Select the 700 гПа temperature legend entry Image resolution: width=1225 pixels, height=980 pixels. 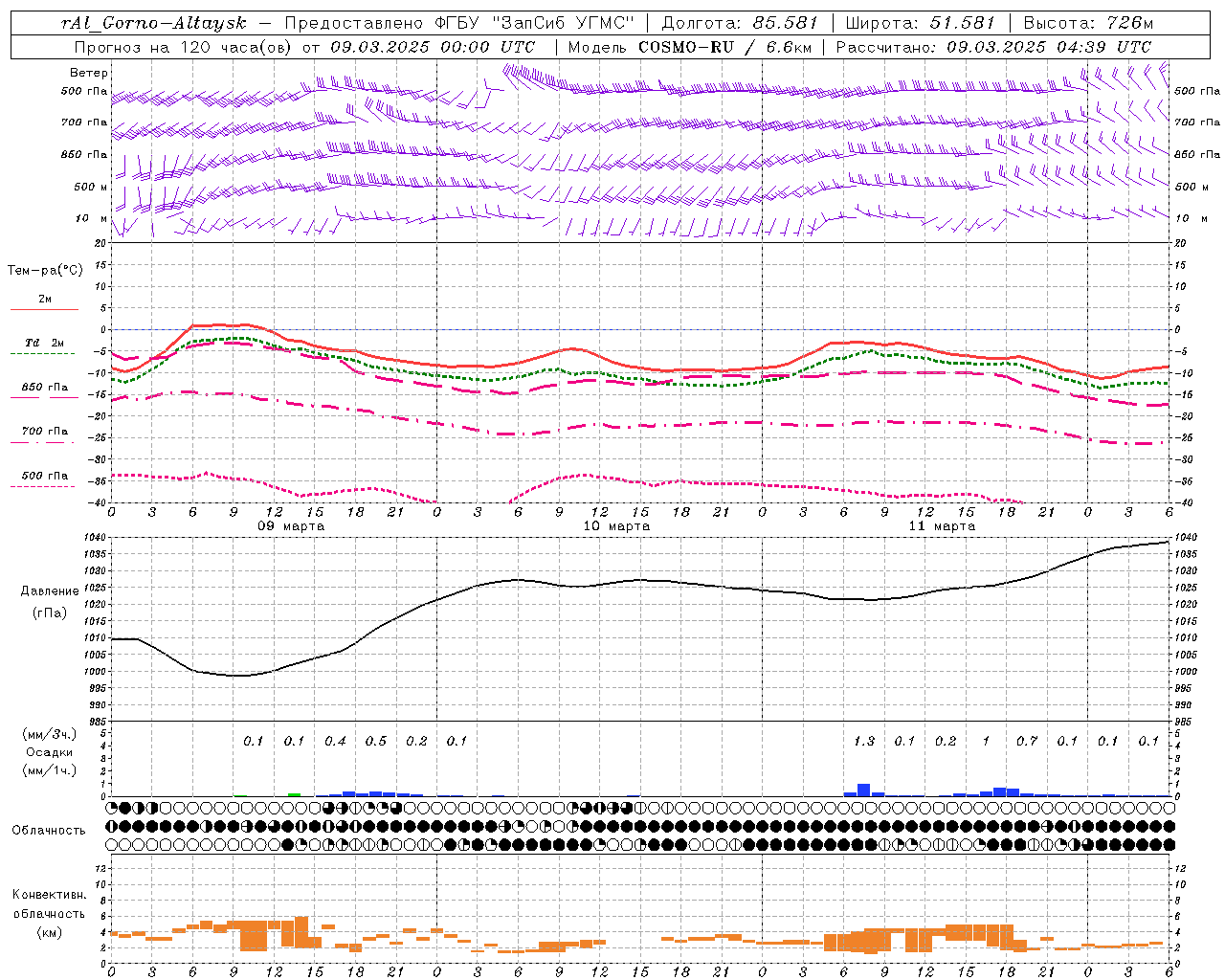coord(45,432)
